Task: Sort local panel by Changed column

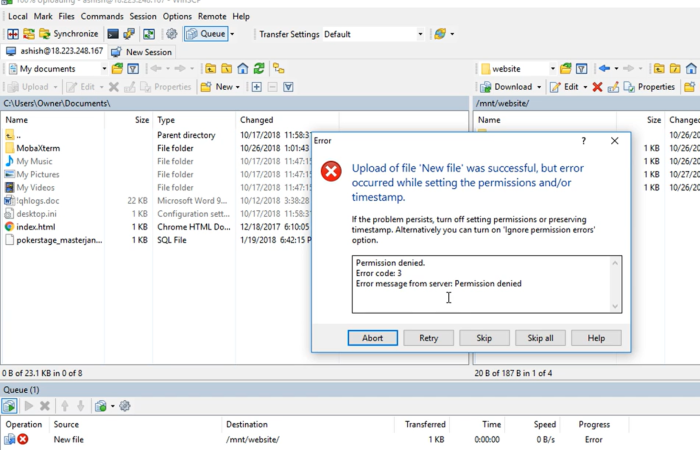Action: click(287, 120)
